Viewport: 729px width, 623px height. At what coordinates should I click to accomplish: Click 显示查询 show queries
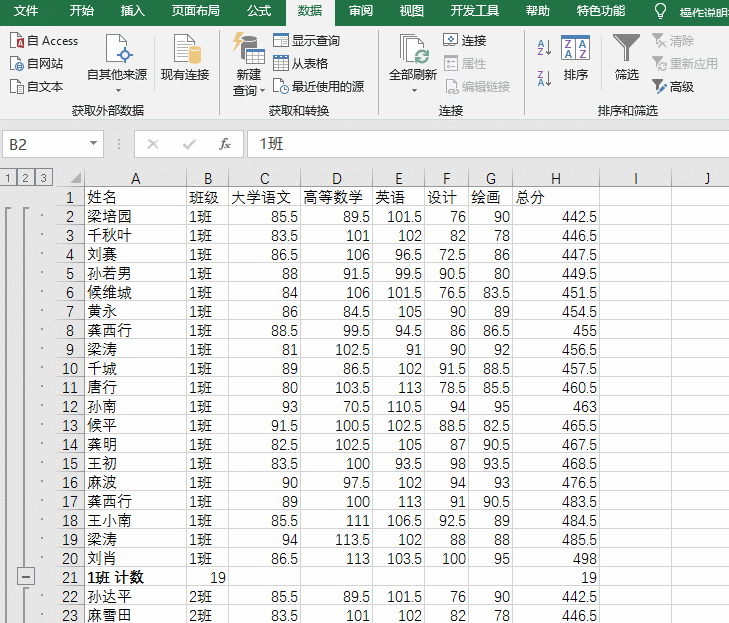pos(306,41)
